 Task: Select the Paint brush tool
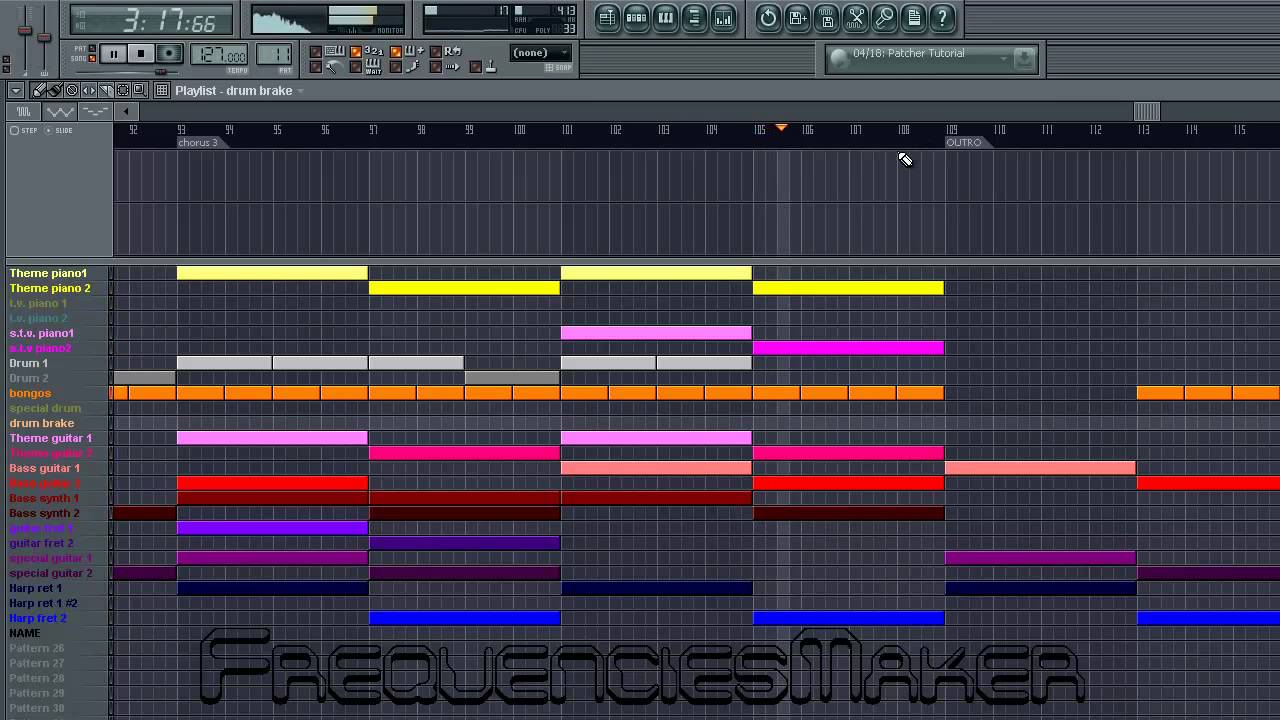click(x=55, y=90)
